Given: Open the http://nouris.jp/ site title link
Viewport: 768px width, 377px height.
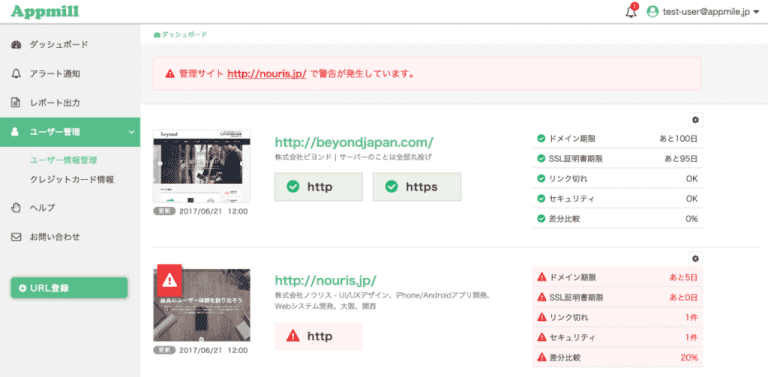Looking at the screenshot, I should (x=326, y=281).
